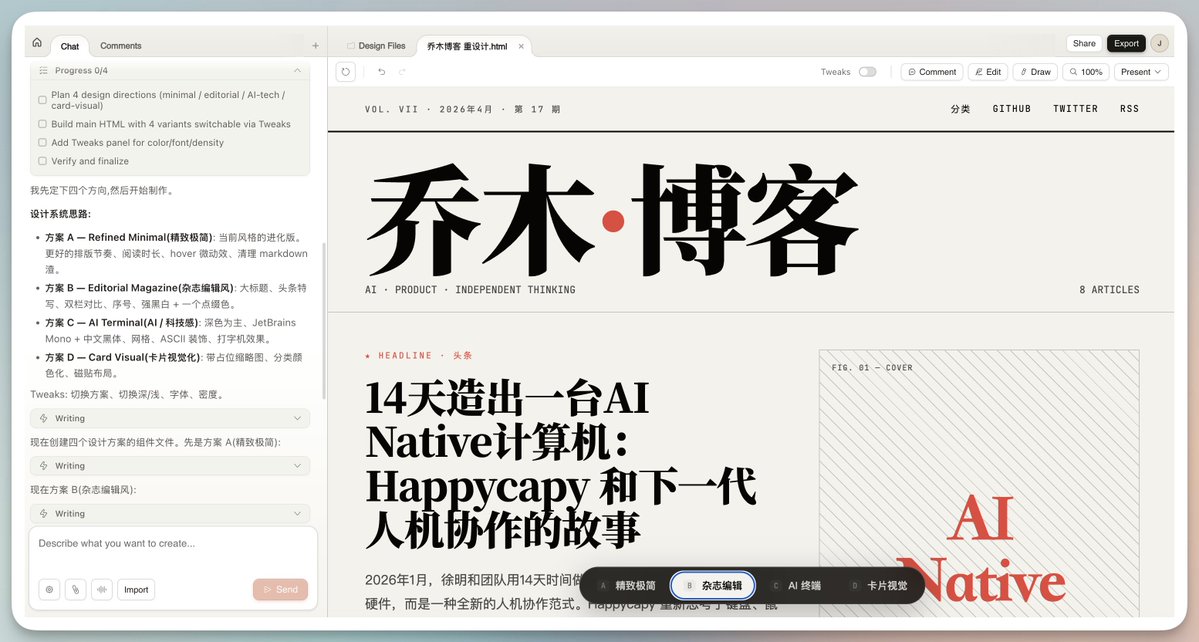Click the 乔木·博客 masthead title

(x=612, y=220)
